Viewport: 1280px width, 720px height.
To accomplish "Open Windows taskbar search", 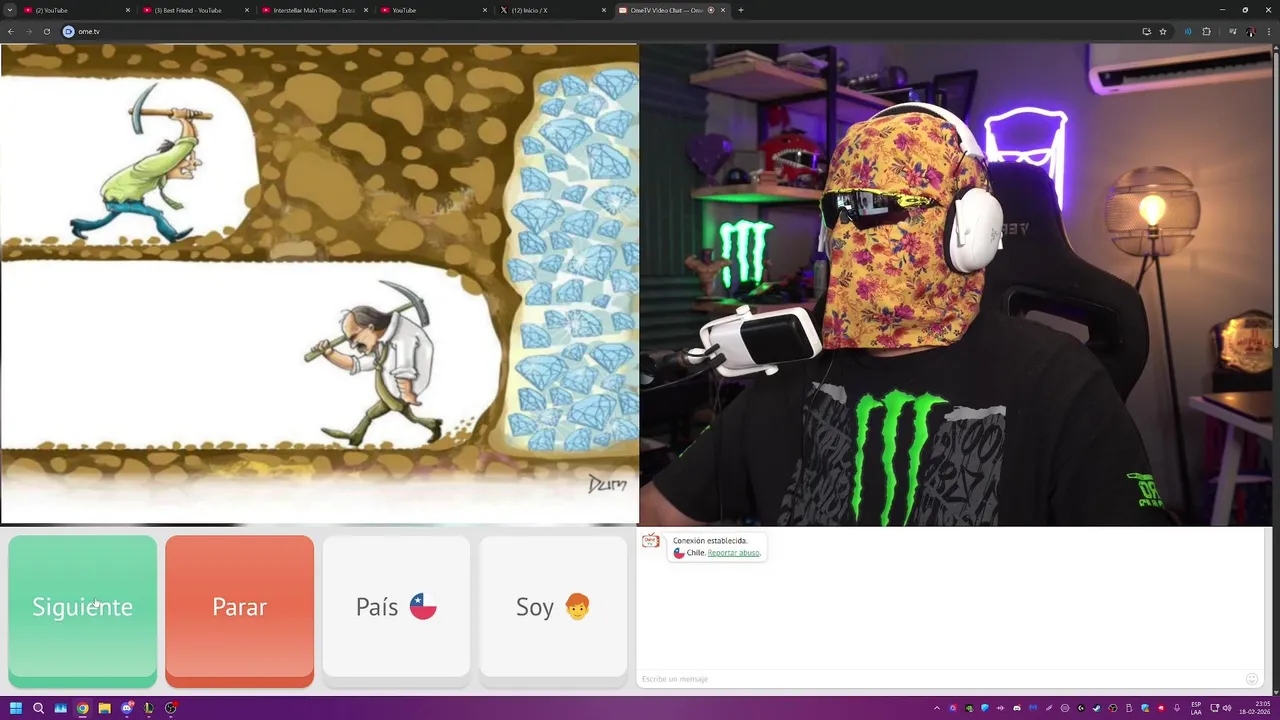I will tap(38, 708).
